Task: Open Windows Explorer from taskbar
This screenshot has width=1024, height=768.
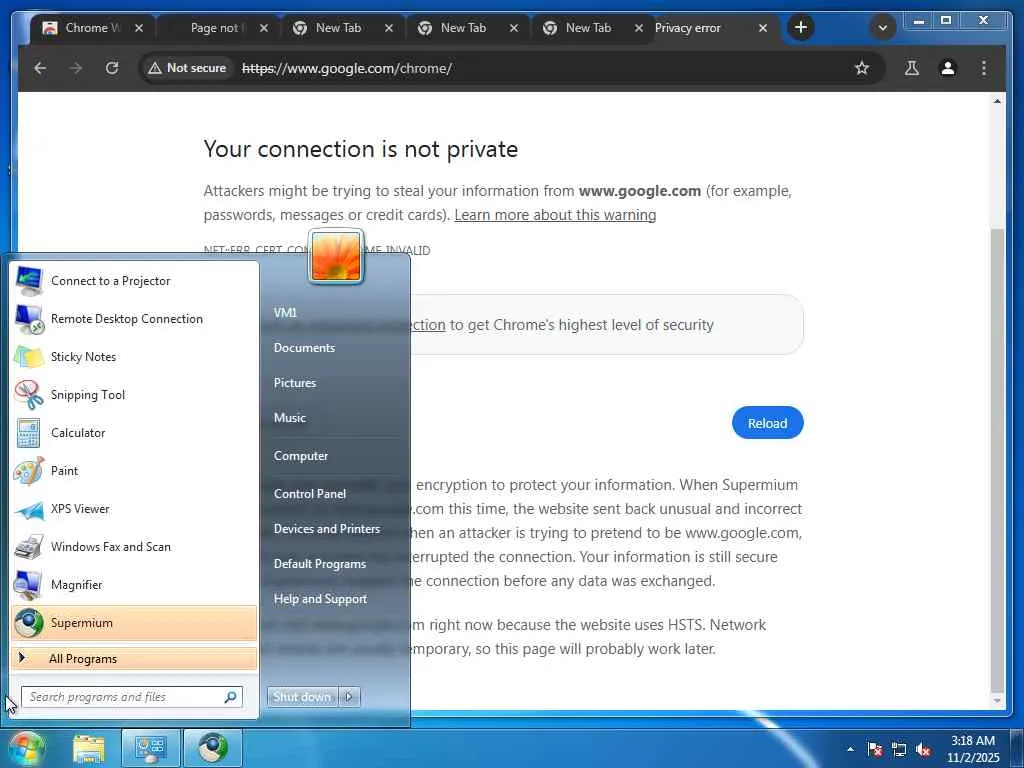Action: [x=89, y=748]
